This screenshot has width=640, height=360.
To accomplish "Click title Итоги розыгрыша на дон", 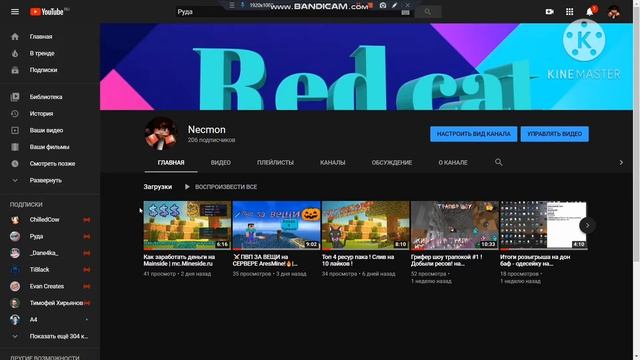I will click(x=535, y=260).
